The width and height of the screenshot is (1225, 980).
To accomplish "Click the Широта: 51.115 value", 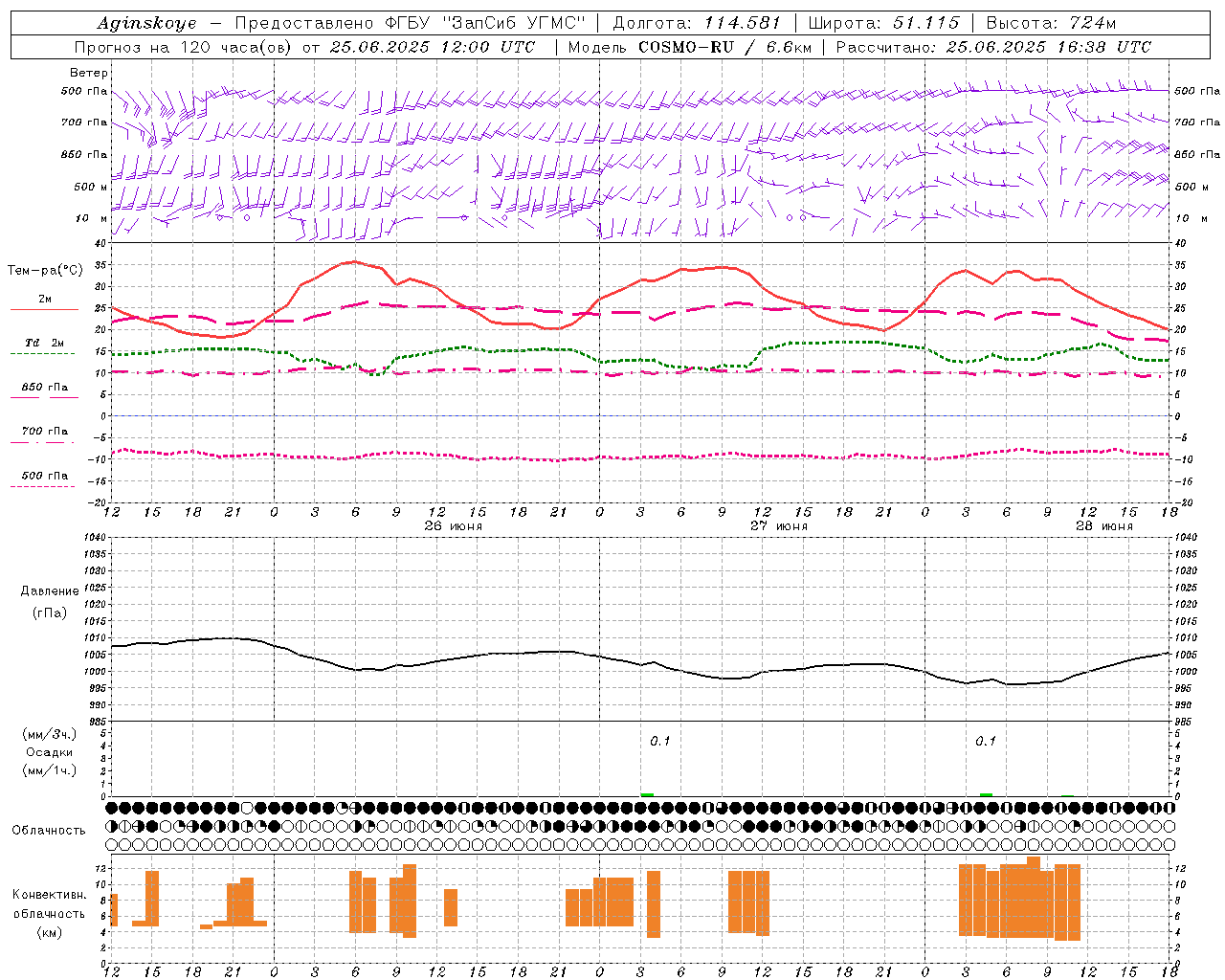I will (x=883, y=23).
